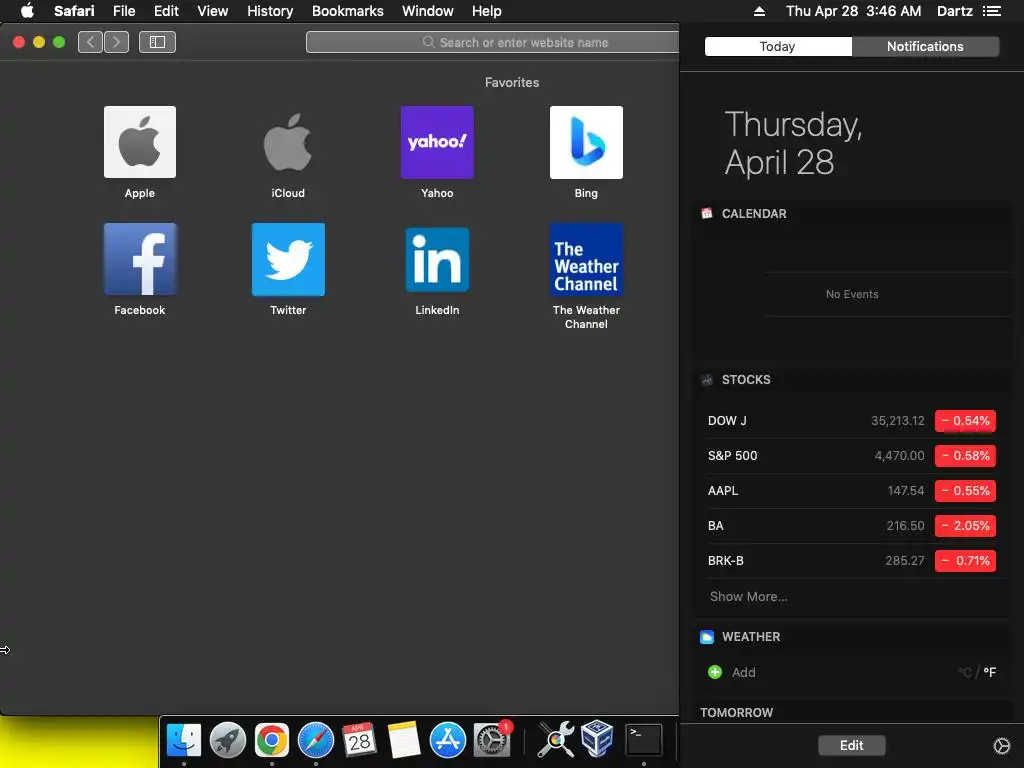Click the eject icon in menu bar
This screenshot has width=1024, height=768.
[x=759, y=11]
